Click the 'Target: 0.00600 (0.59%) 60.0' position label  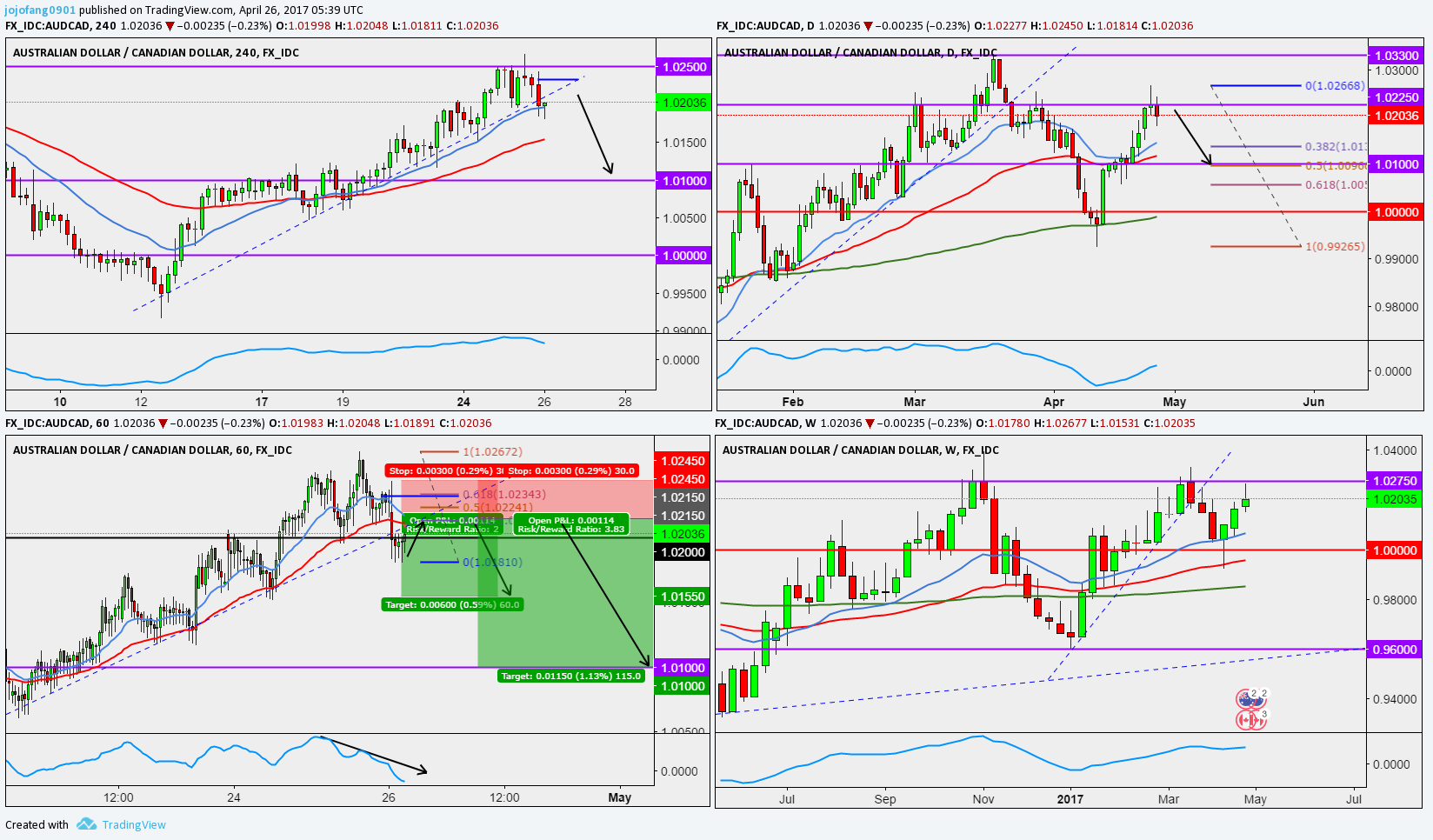click(452, 604)
